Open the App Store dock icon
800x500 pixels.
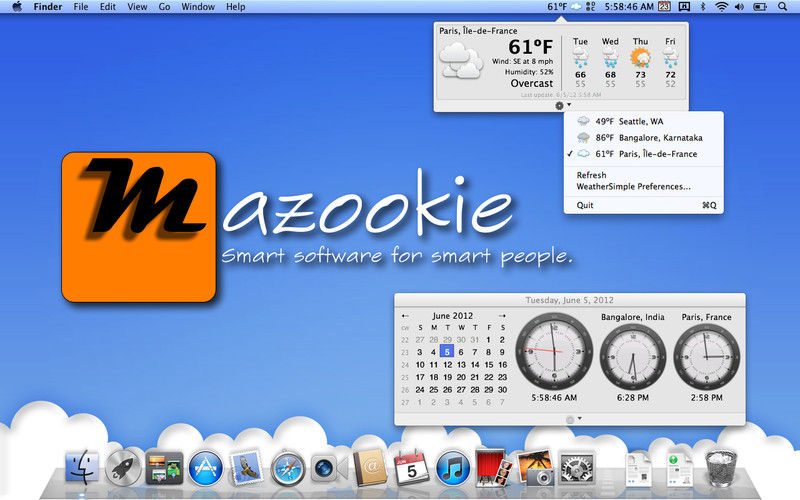pos(206,468)
